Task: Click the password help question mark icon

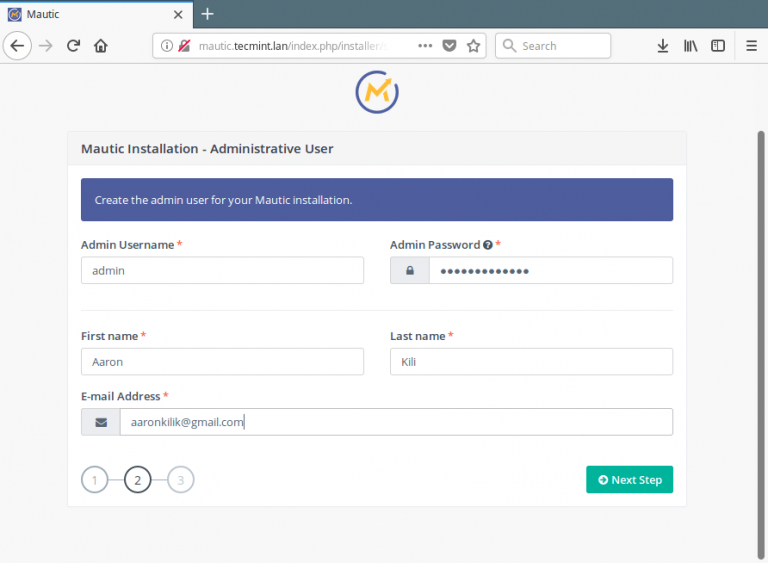Action: click(x=487, y=245)
